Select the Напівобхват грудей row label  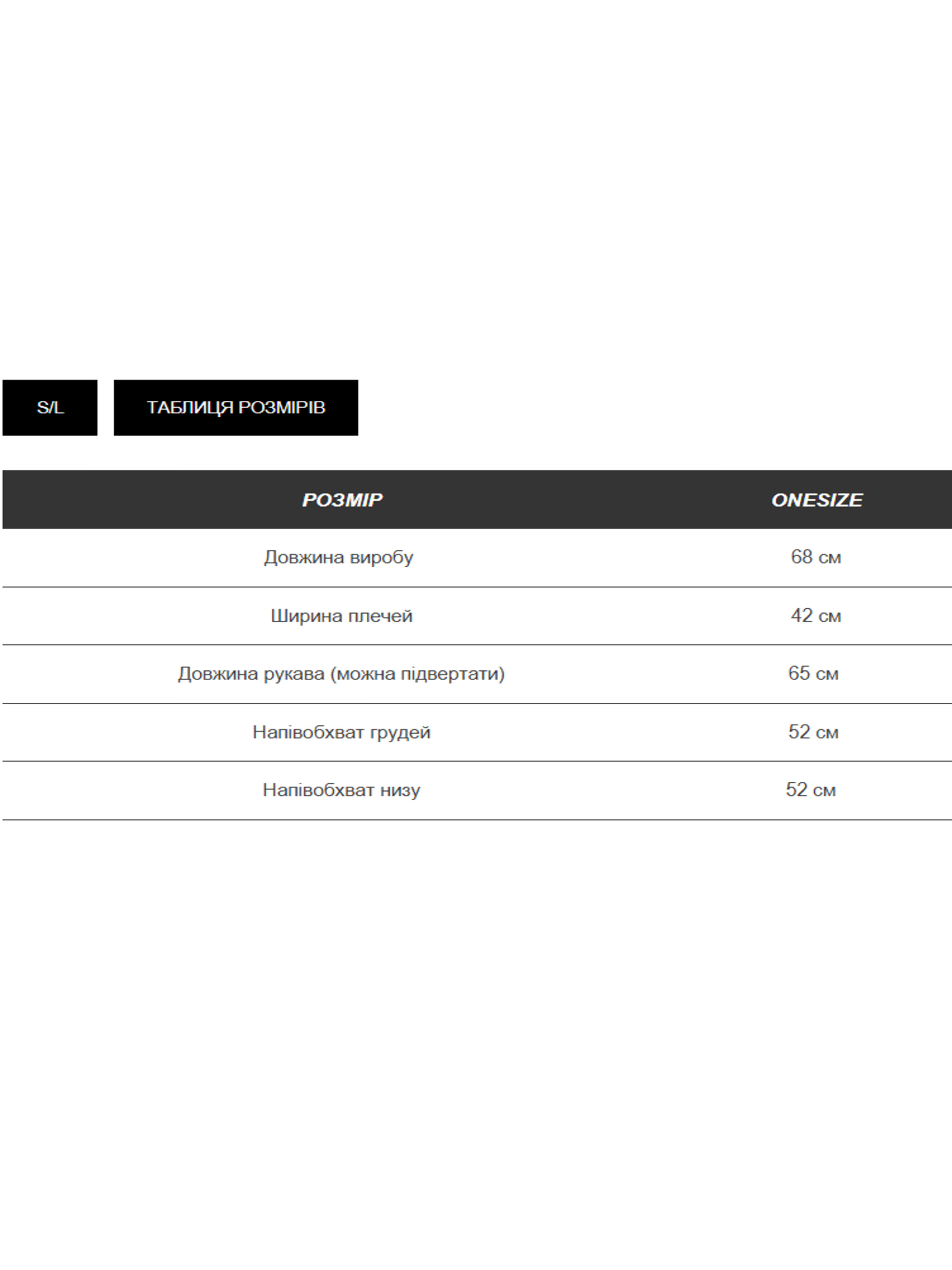tap(341, 732)
